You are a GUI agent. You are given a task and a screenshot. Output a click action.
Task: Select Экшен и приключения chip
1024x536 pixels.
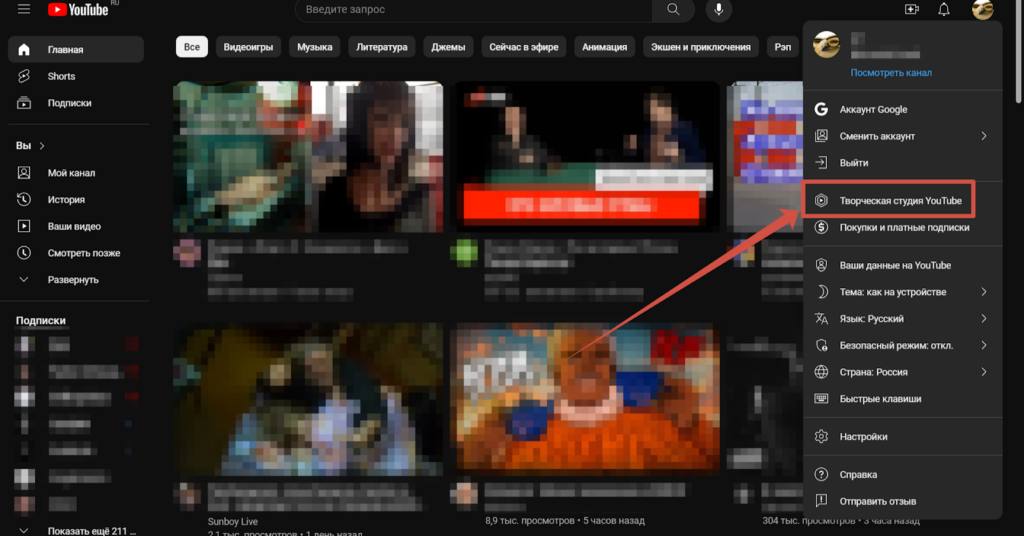pyautogui.click(x=701, y=47)
